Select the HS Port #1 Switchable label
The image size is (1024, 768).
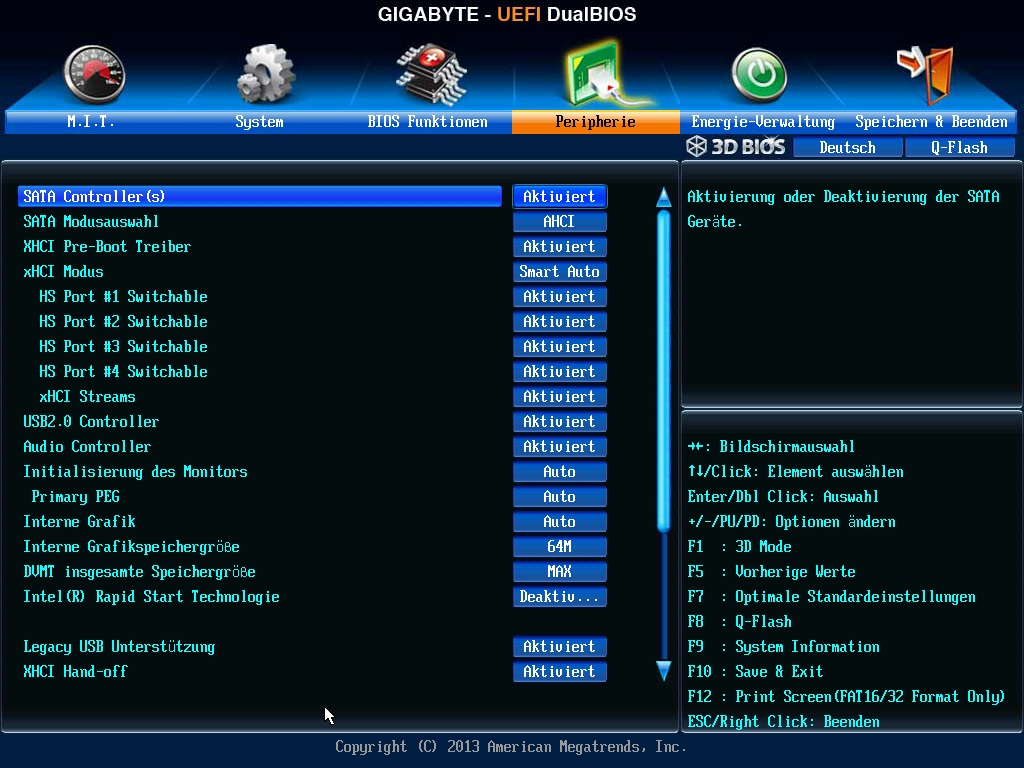click(123, 296)
